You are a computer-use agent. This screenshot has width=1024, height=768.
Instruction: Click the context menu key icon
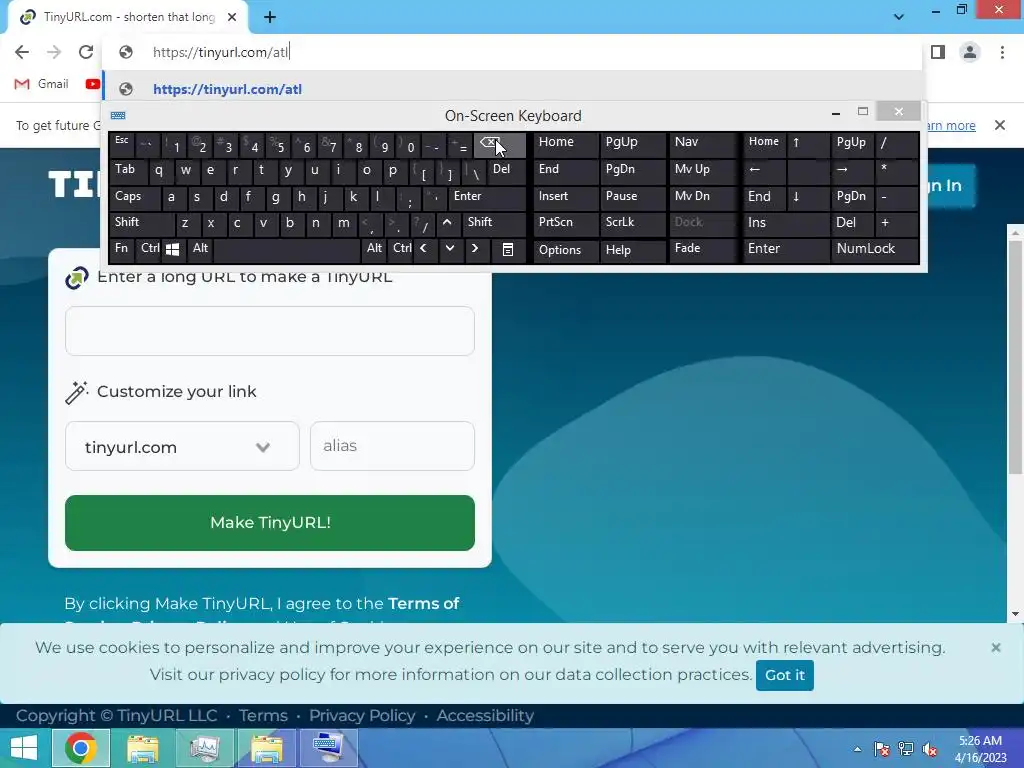pos(508,249)
